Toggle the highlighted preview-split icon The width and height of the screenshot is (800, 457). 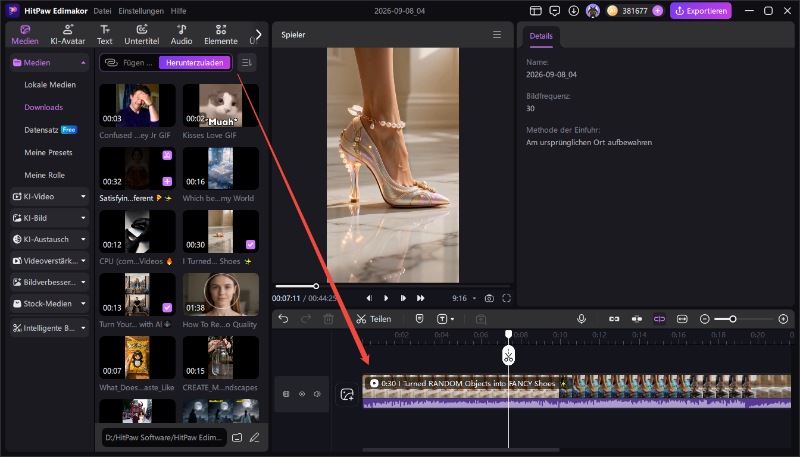[659, 319]
